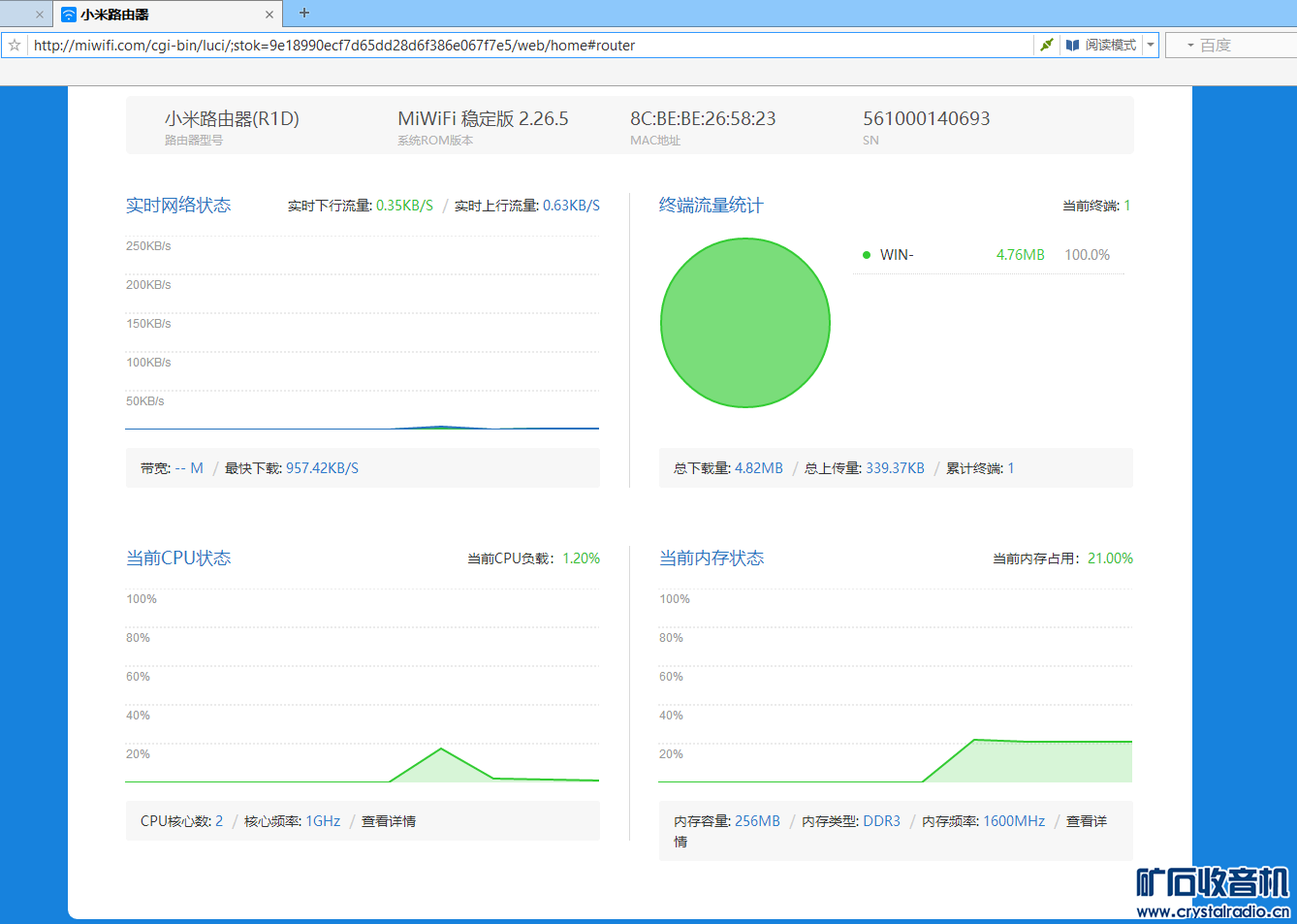View memory details via 查看详情 link
Viewport: 1297px width, 924px height.
(1087, 821)
